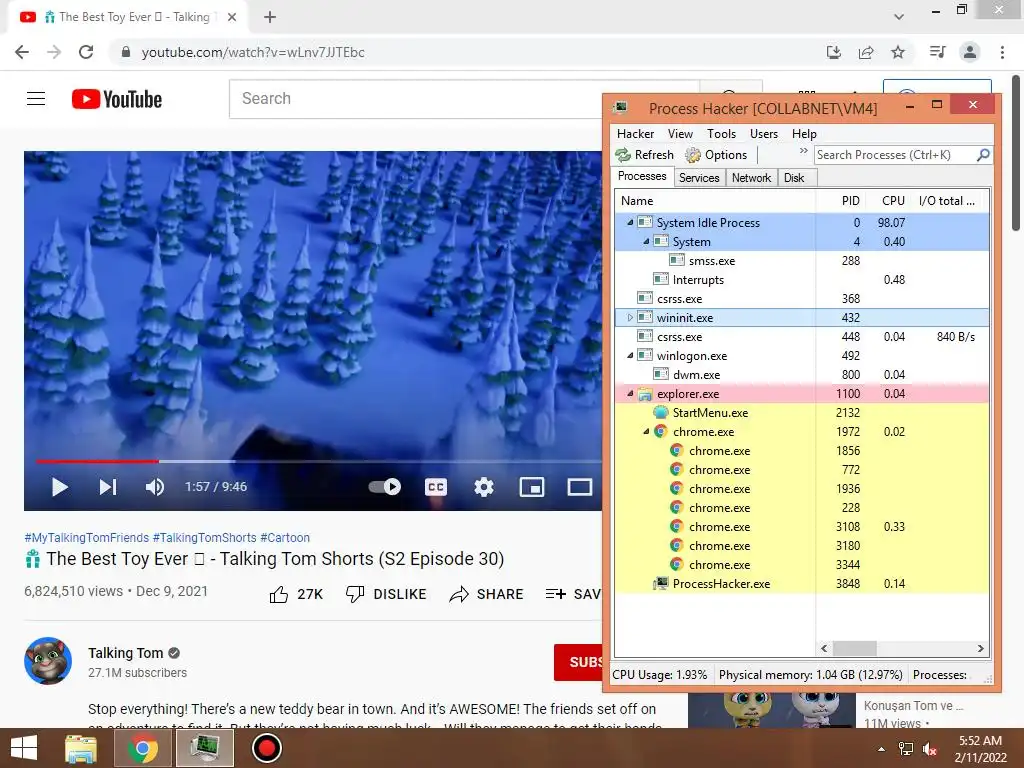Collapse the winlogon.exe tree node
This screenshot has width=1024, height=768.
tap(630, 356)
